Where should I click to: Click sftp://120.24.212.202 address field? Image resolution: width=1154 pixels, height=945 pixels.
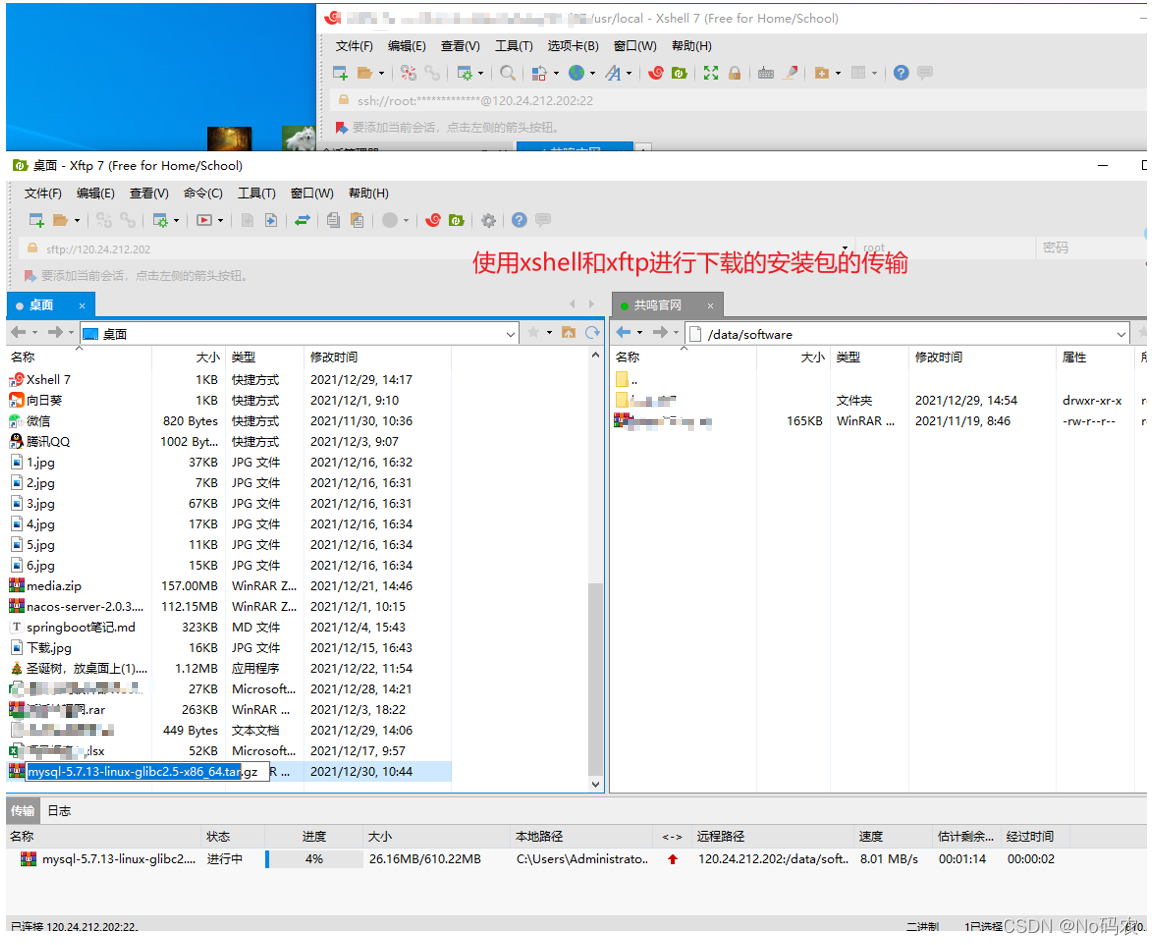pos(434,249)
